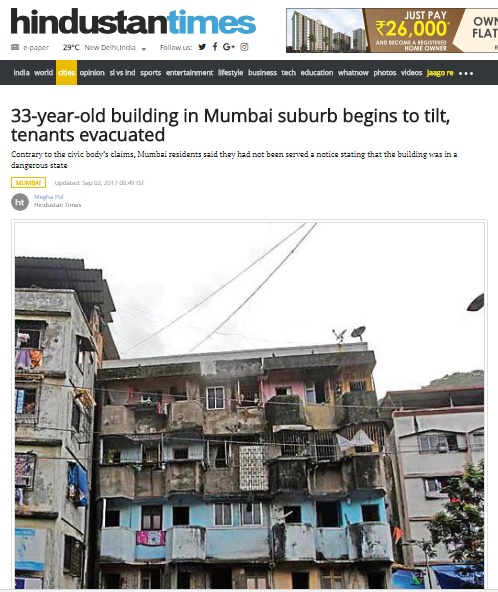Go to the sl vs ind section
This screenshot has height=592, width=498.
point(122,72)
